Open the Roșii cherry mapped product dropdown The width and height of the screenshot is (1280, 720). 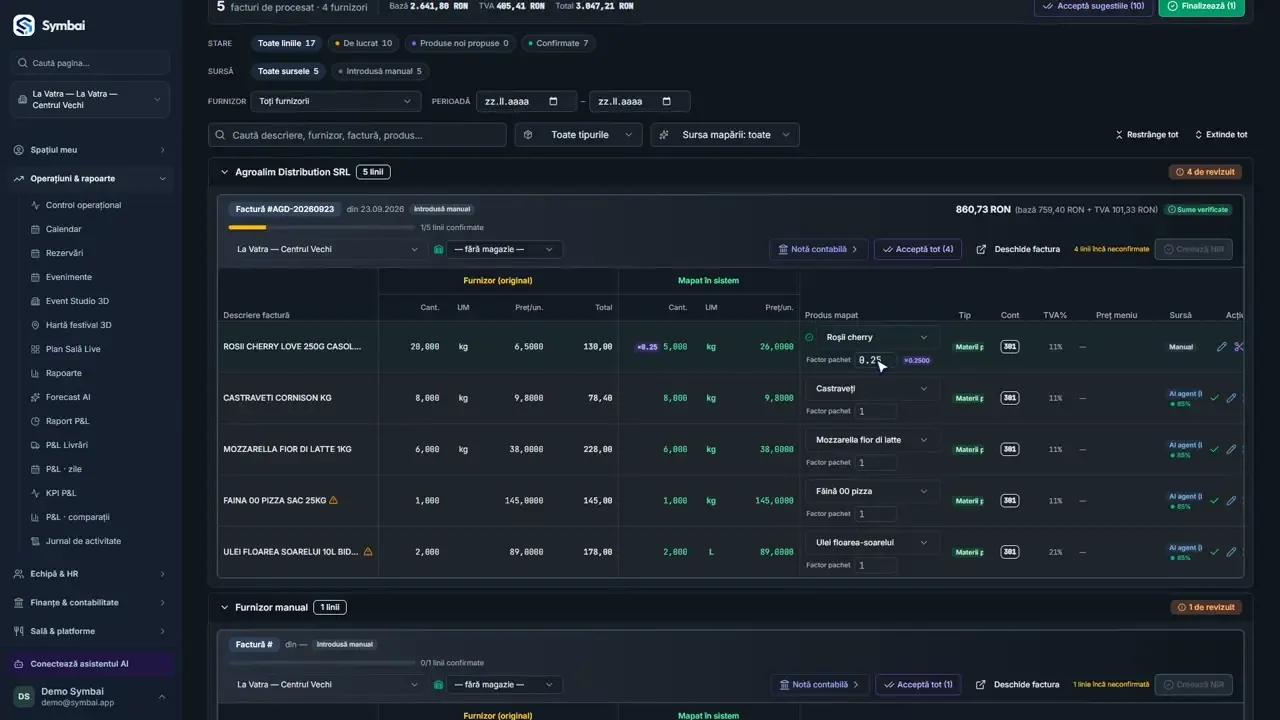(x=878, y=337)
